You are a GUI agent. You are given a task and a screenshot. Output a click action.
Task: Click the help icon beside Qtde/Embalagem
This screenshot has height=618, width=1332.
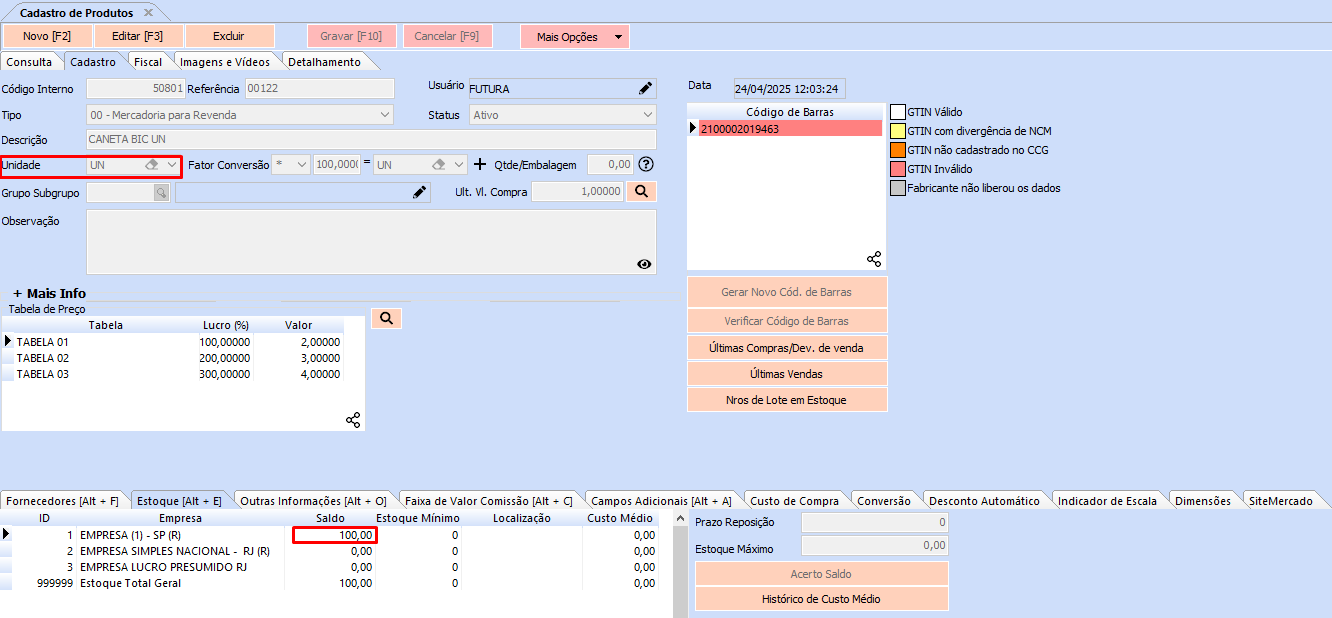646,164
